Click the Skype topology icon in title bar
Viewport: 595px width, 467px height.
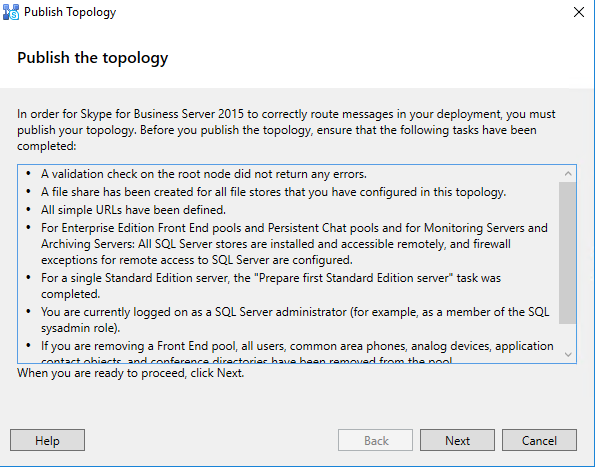[11, 12]
